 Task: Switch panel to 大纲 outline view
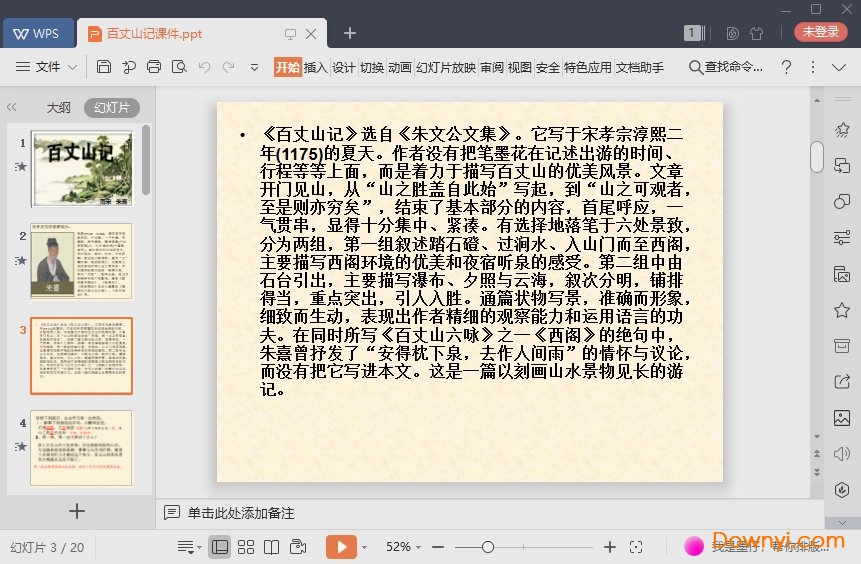58,108
